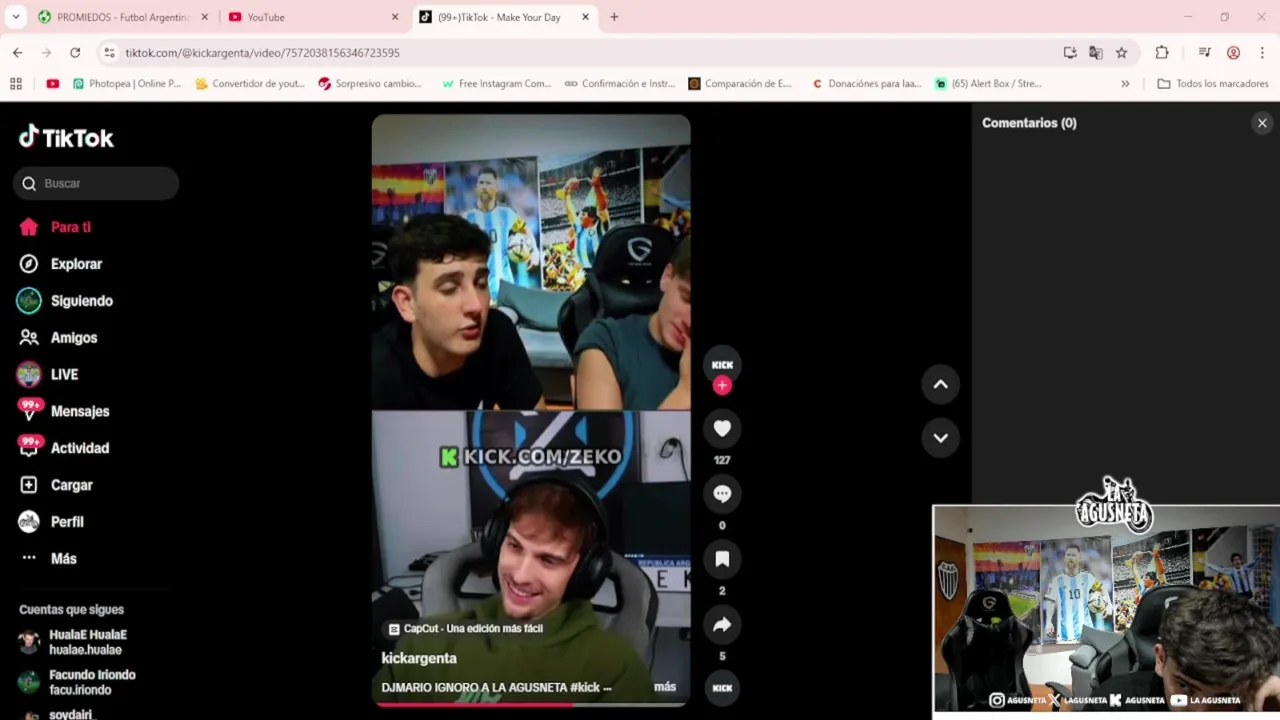Open Free Instagram Com... bookmark
The height and width of the screenshot is (720, 1280).
coord(497,84)
